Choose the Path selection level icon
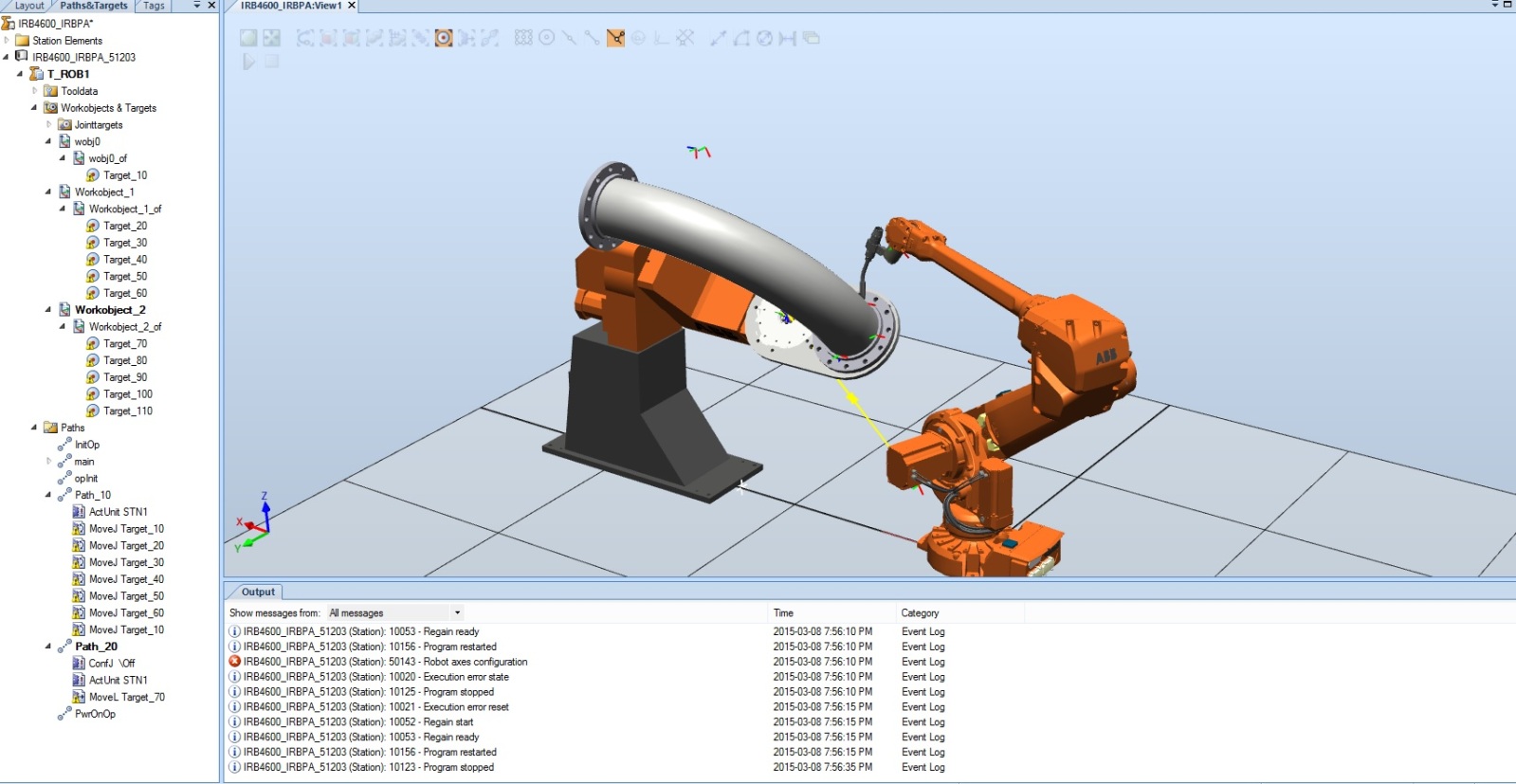Viewport: 1516px width, 784px height. [489, 38]
